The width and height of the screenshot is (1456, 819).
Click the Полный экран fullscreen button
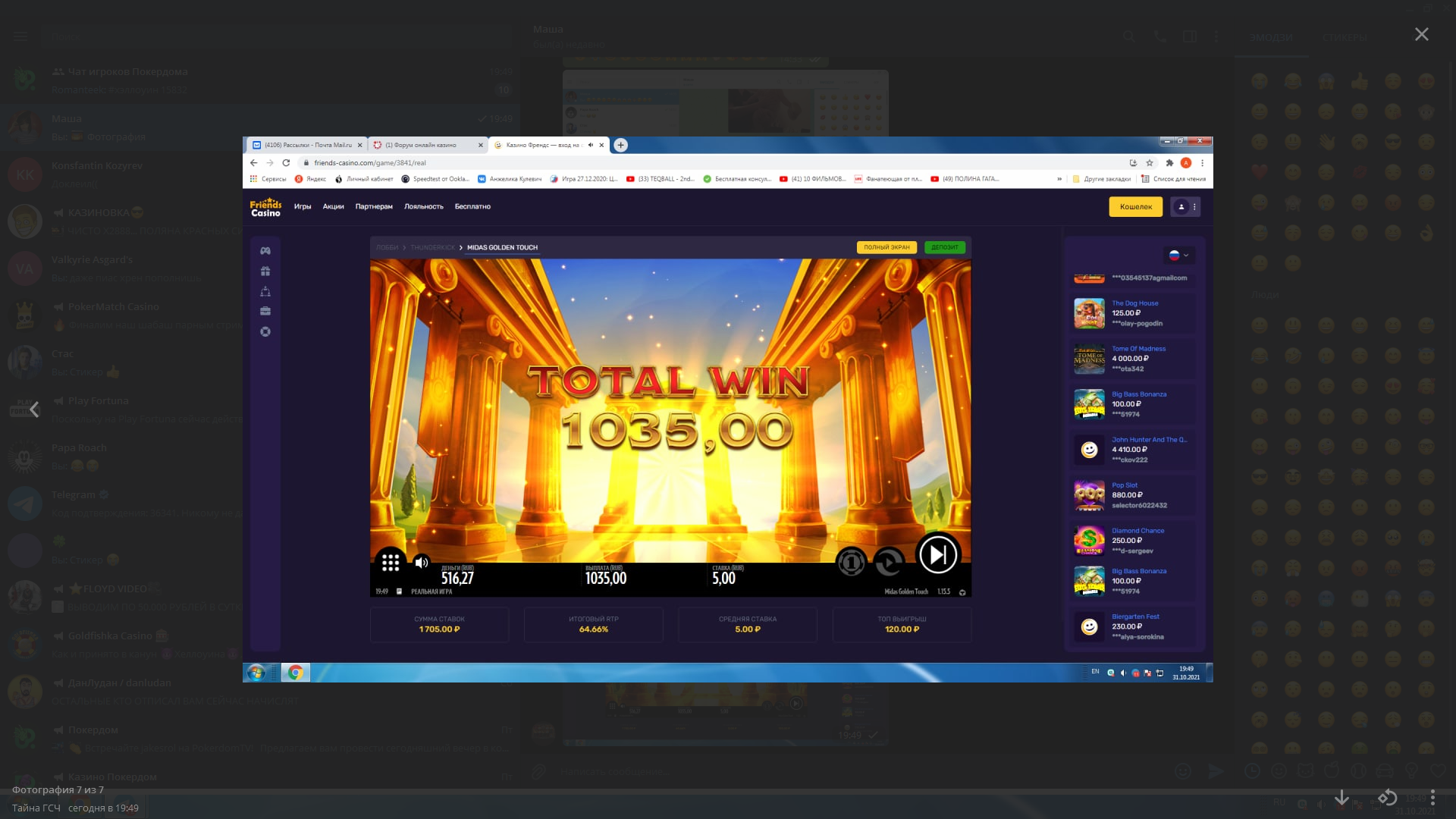coord(886,247)
